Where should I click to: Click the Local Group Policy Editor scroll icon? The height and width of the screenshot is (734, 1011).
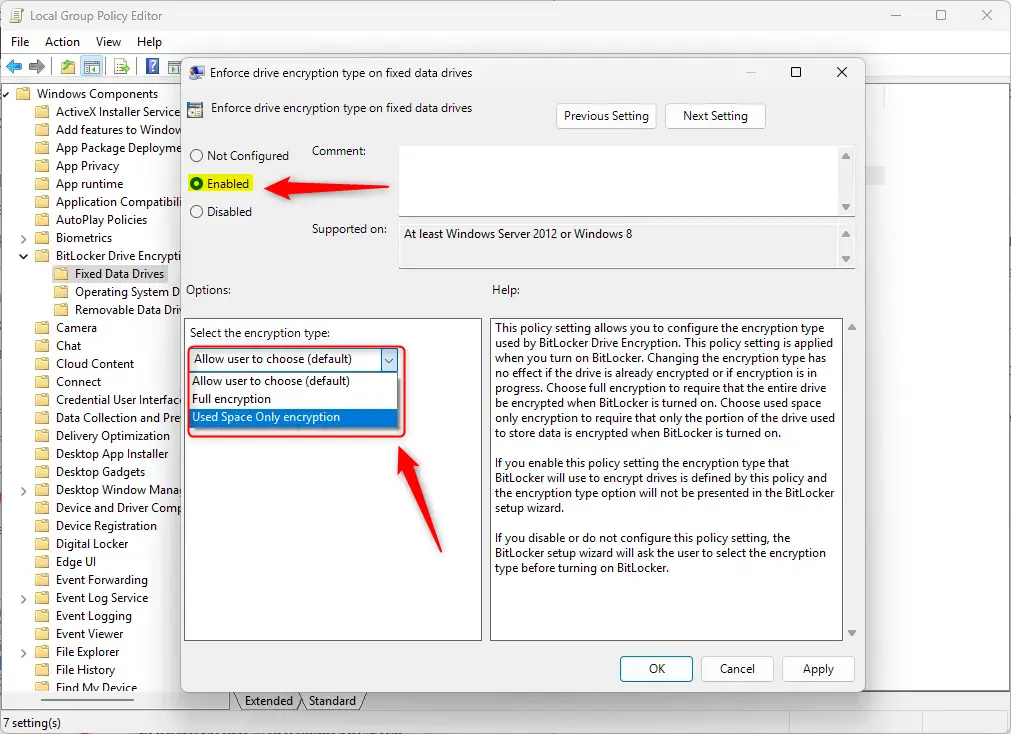tap(16, 15)
